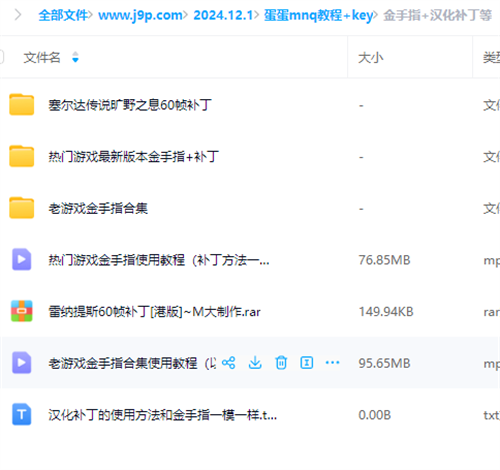Click the 大小 column header
Screen dimensions: 500x470
(x=371, y=58)
